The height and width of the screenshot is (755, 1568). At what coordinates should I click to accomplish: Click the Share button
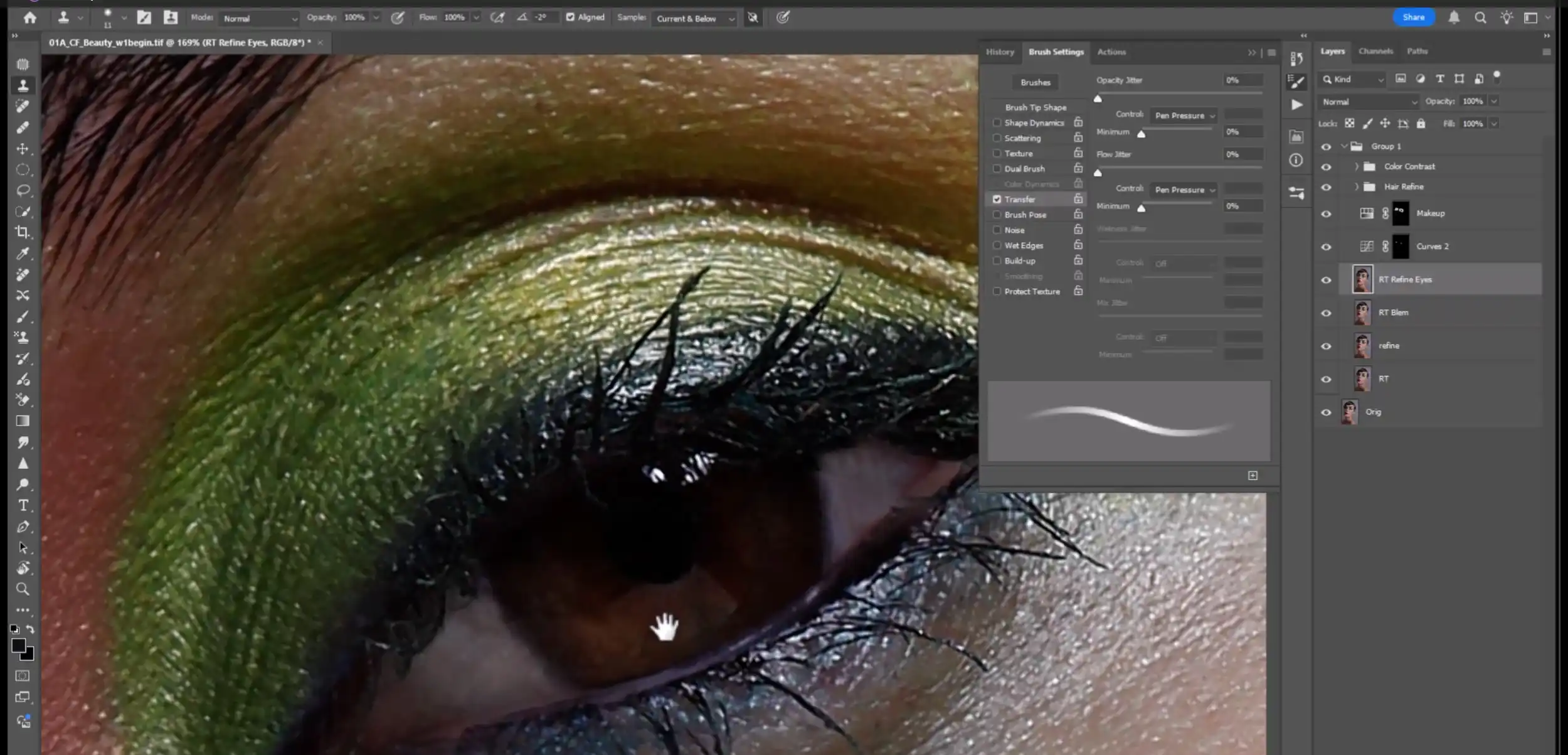(1413, 18)
